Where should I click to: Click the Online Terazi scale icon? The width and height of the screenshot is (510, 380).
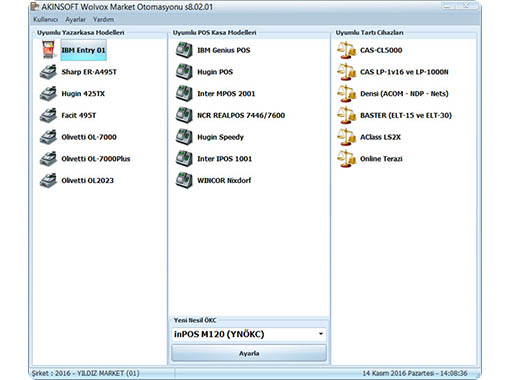[x=346, y=159]
